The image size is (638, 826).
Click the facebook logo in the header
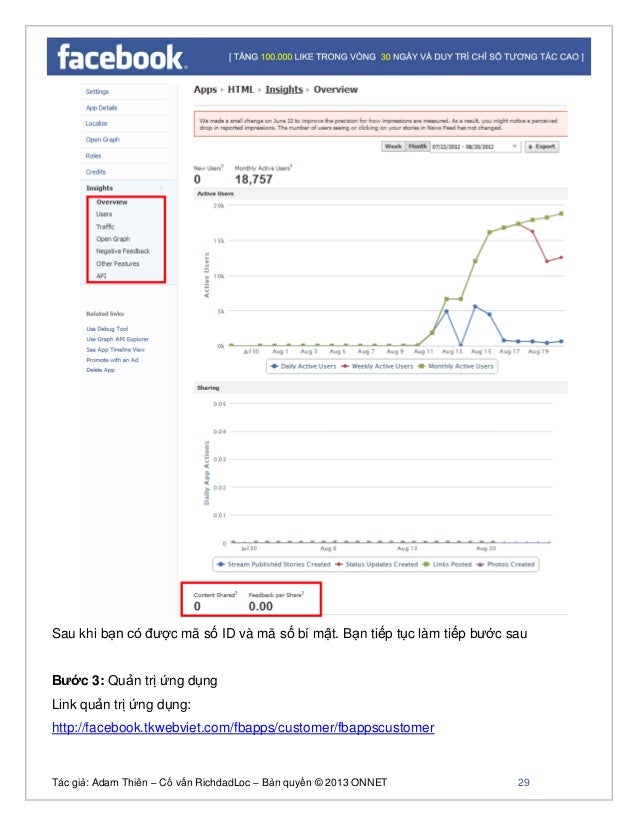[x=121, y=56]
